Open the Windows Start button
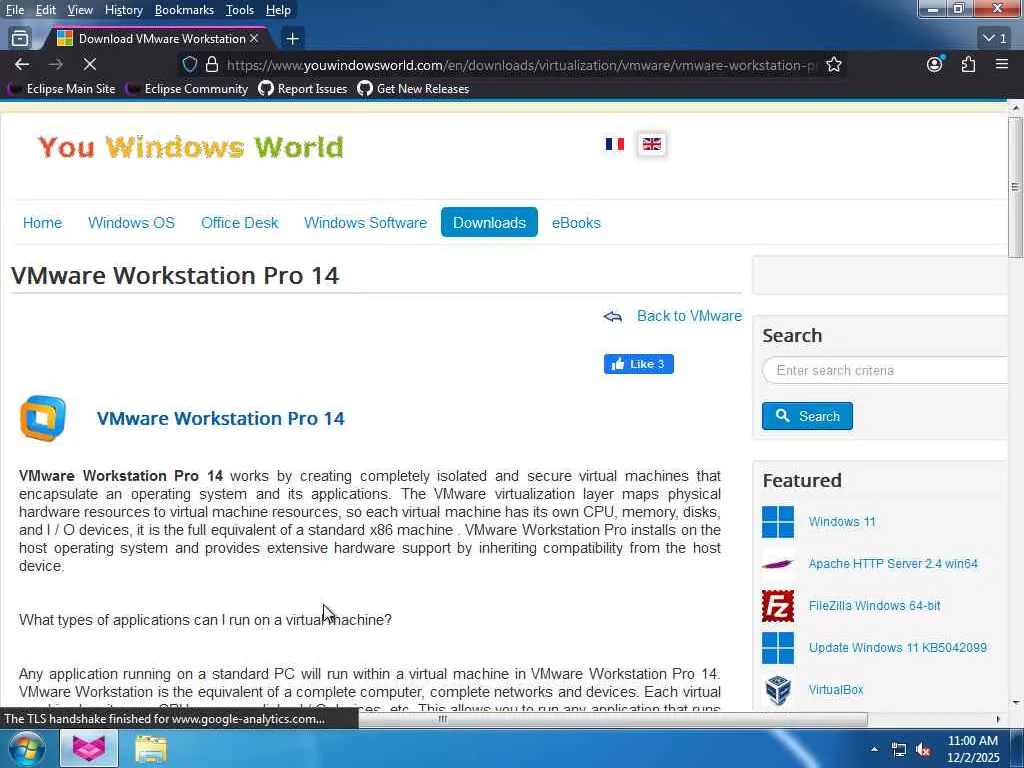Image resolution: width=1024 pixels, height=768 pixels. click(26, 748)
